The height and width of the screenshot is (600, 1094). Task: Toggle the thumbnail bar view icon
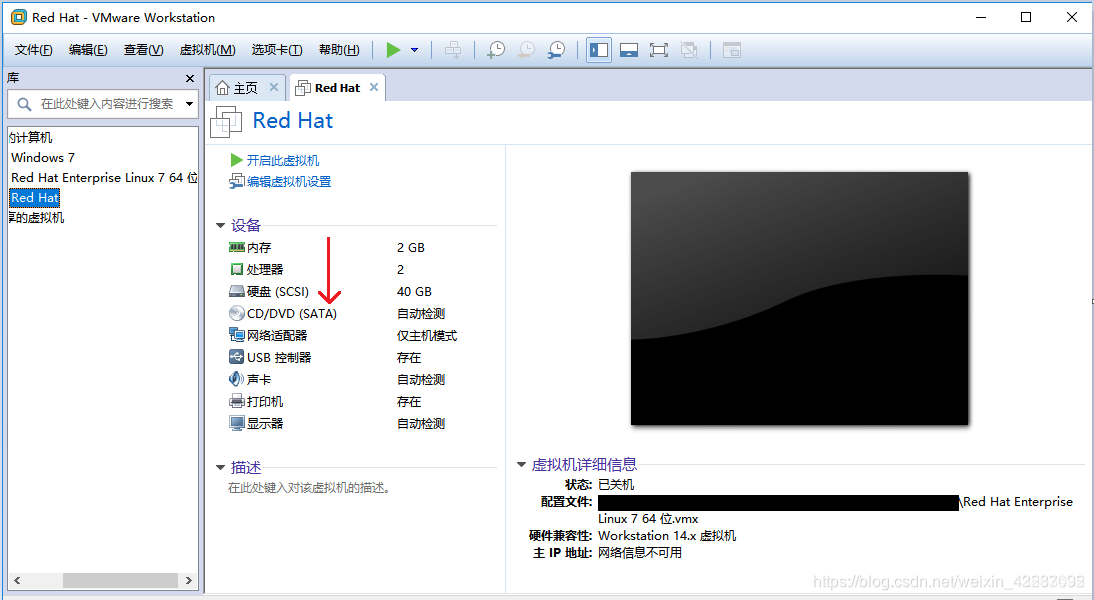coord(629,50)
